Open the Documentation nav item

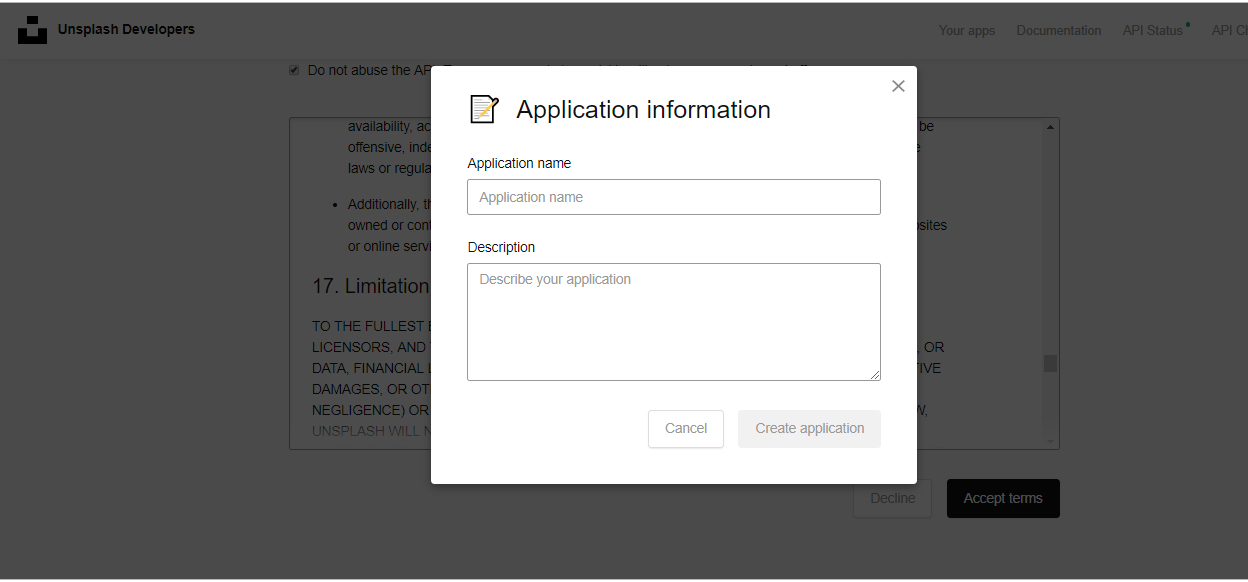[1059, 30]
